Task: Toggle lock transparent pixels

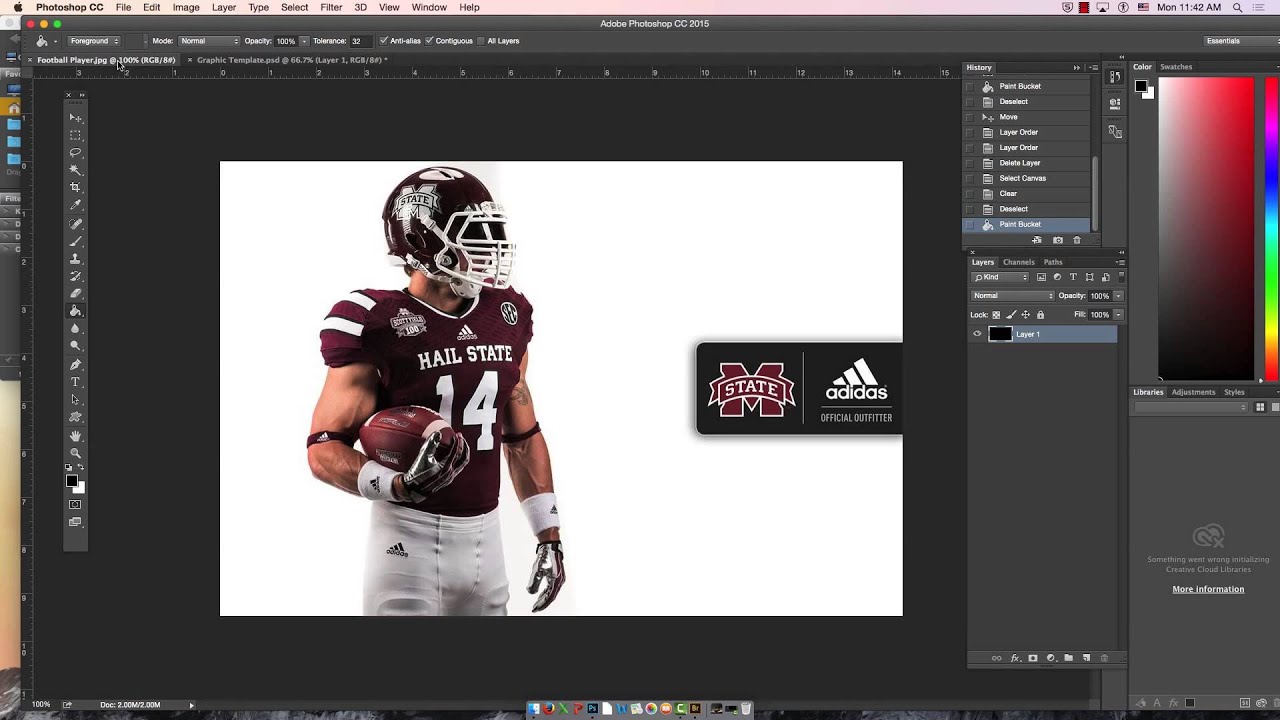Action: [996, 315]
